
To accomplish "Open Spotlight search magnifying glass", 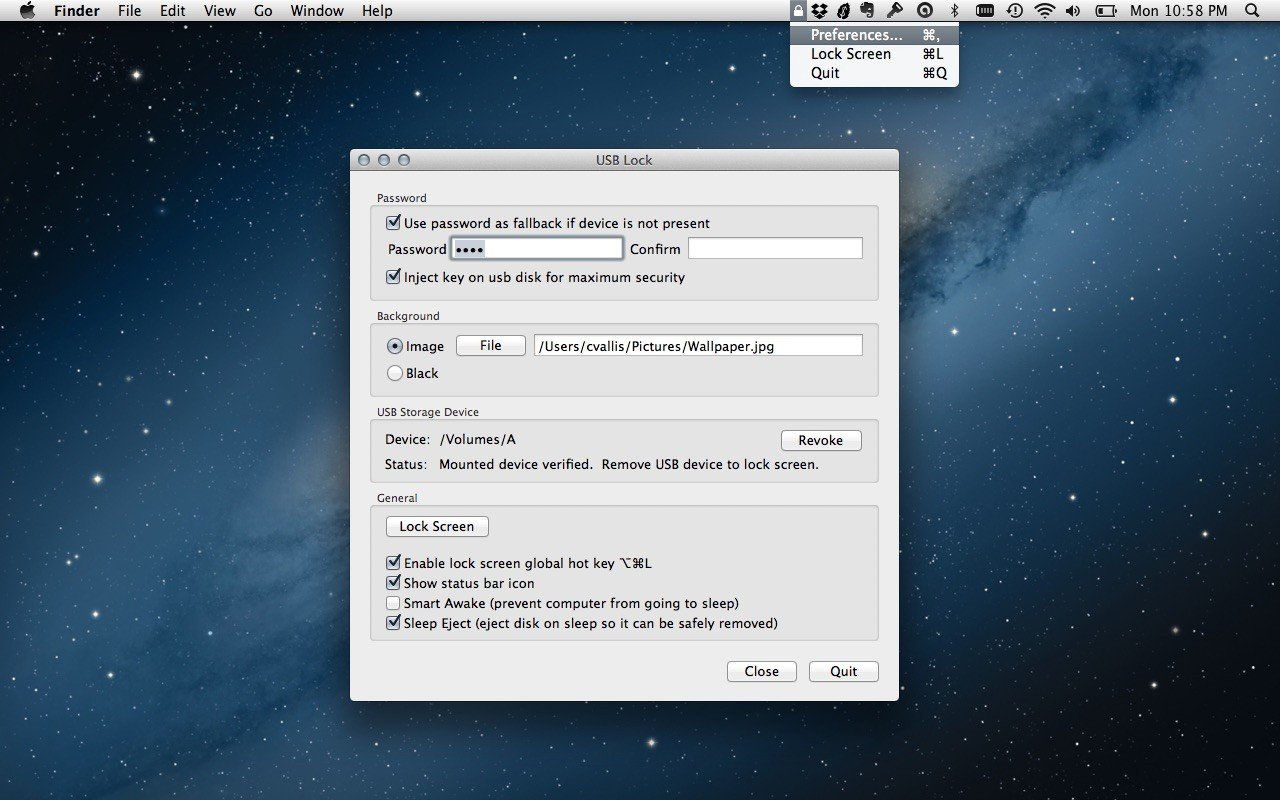I will tap(1252, 11).
